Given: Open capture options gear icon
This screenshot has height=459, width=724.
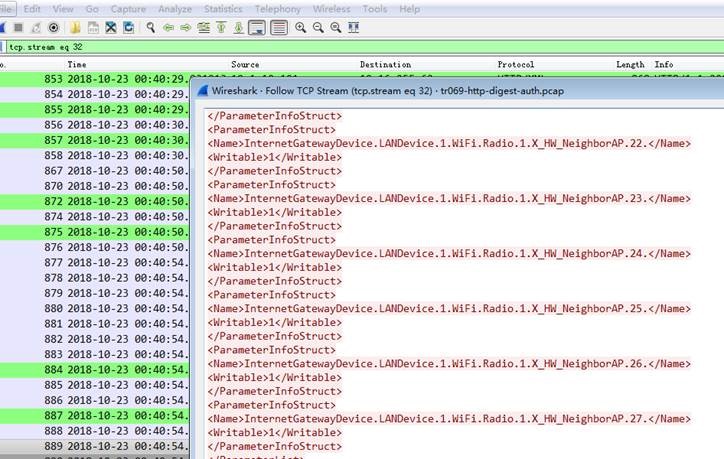Looking at the screenshot, I should tap(53, 27).
